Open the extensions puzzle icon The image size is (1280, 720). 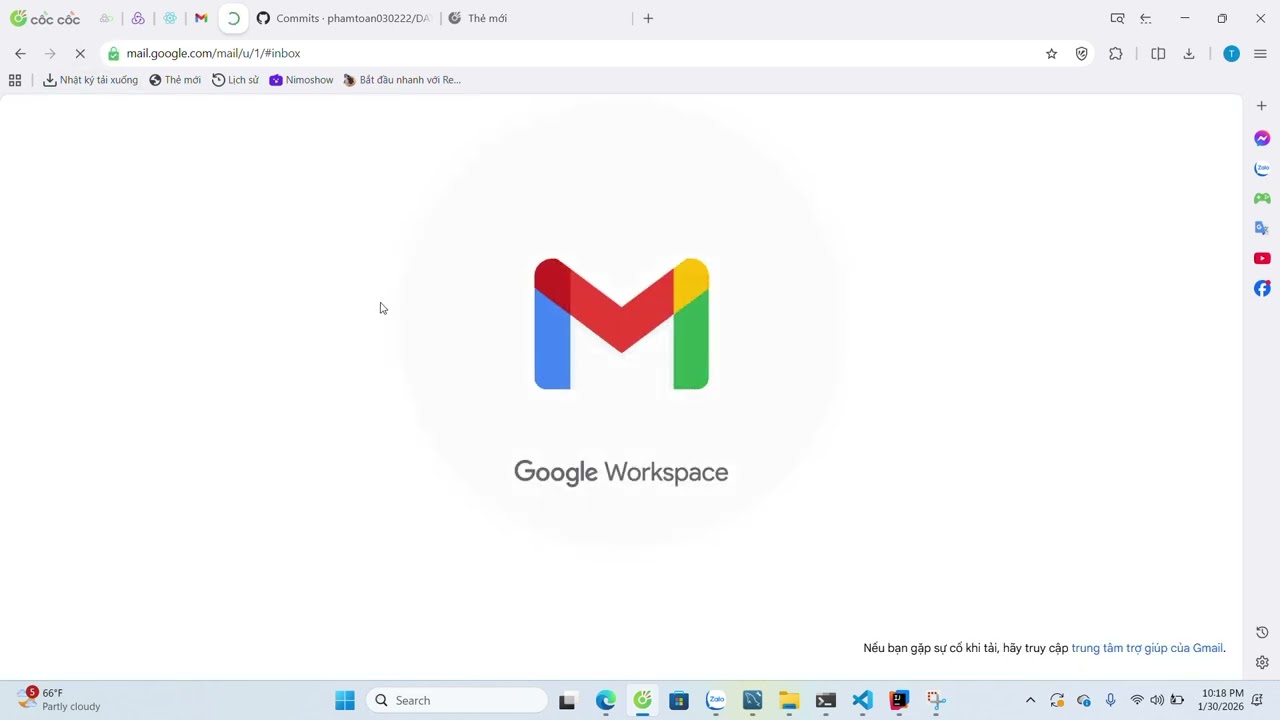pyautogui.click(x=1116, y=54)
